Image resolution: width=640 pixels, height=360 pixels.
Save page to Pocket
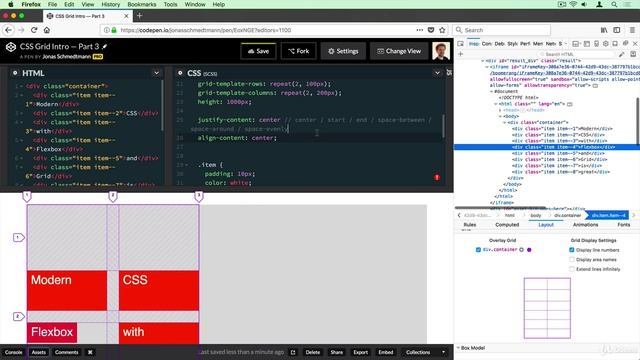431,30
